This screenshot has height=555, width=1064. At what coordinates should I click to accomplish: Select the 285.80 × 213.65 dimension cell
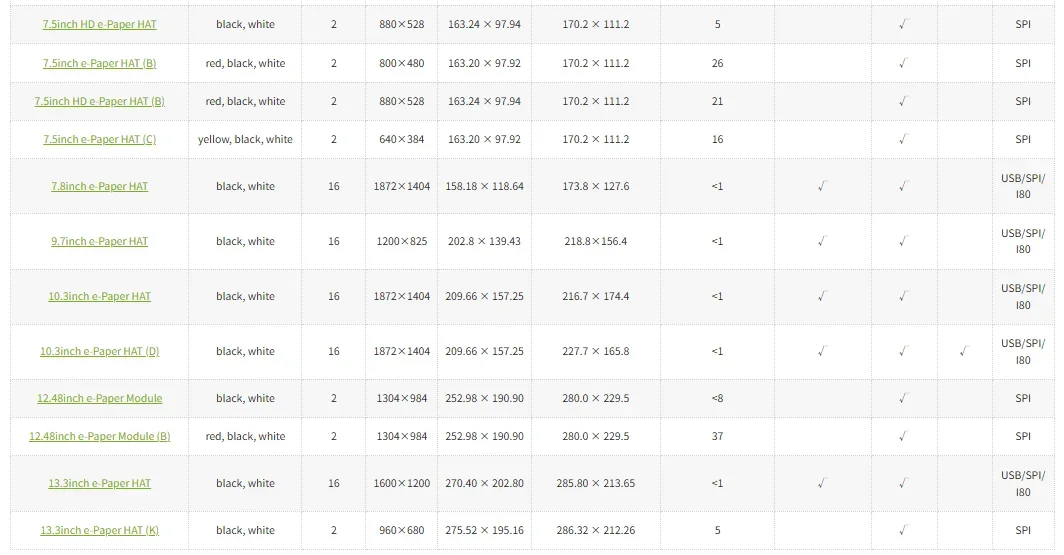(x=595, y=483)
